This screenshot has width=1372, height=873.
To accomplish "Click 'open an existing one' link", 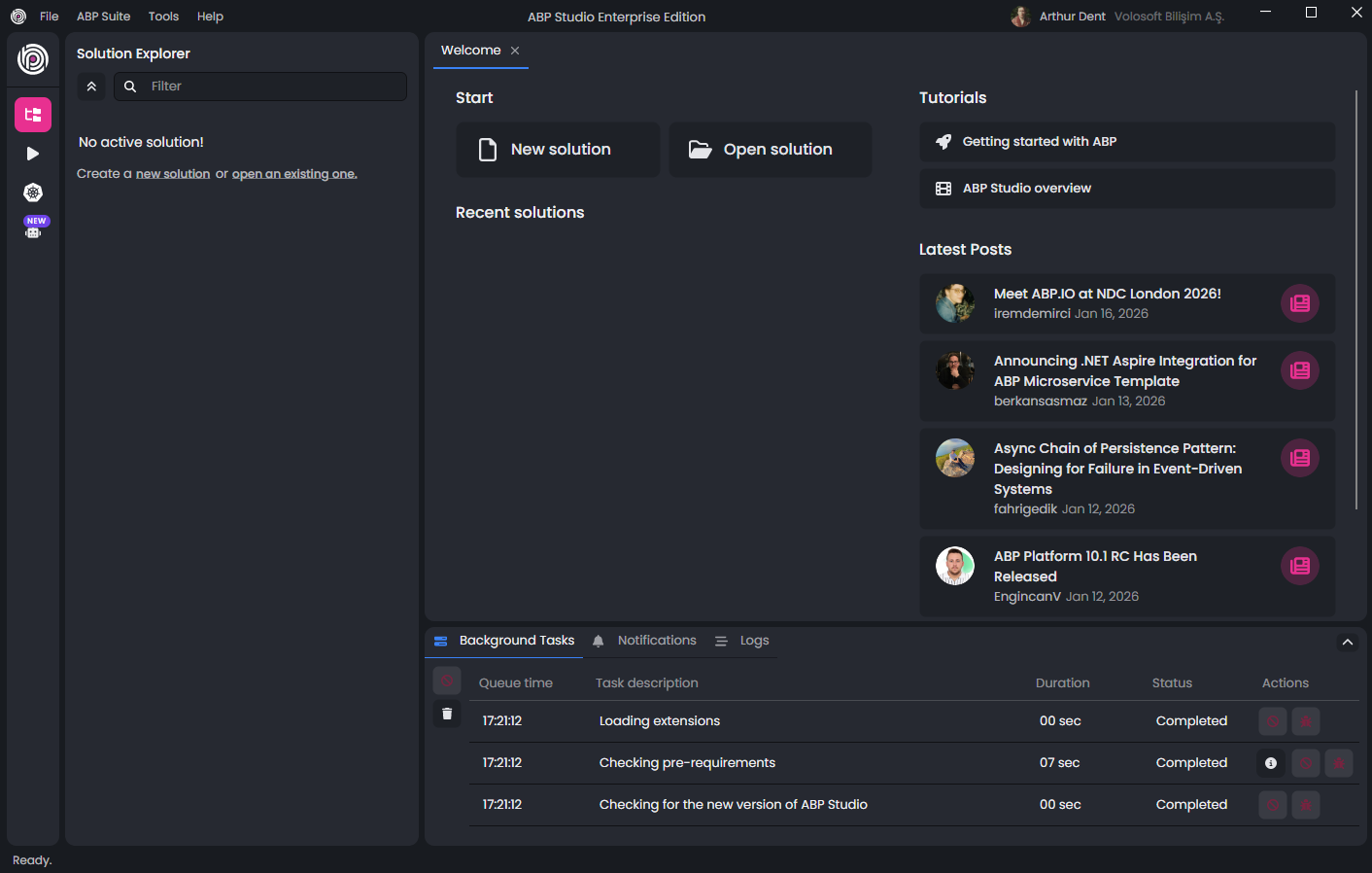I will (294, 174).
